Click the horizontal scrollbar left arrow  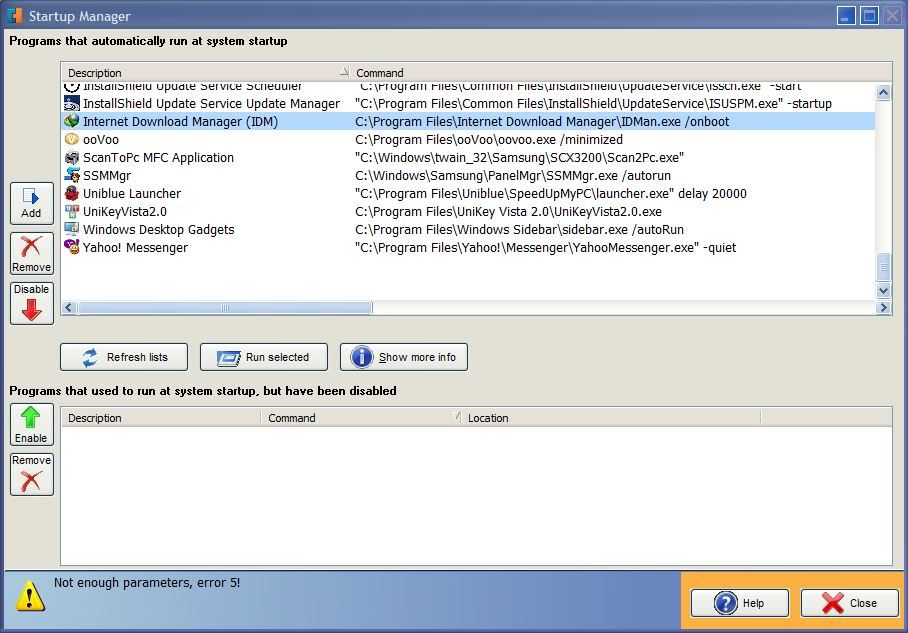69,308
